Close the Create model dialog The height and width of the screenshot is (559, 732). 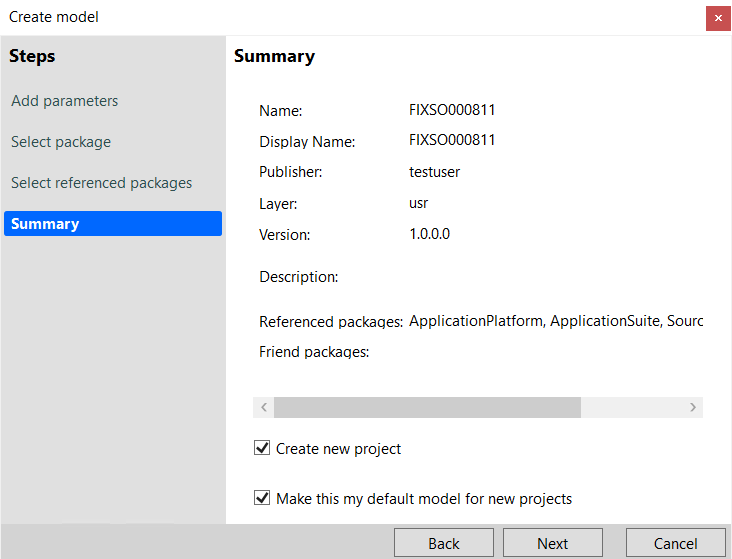pos(718,18)
